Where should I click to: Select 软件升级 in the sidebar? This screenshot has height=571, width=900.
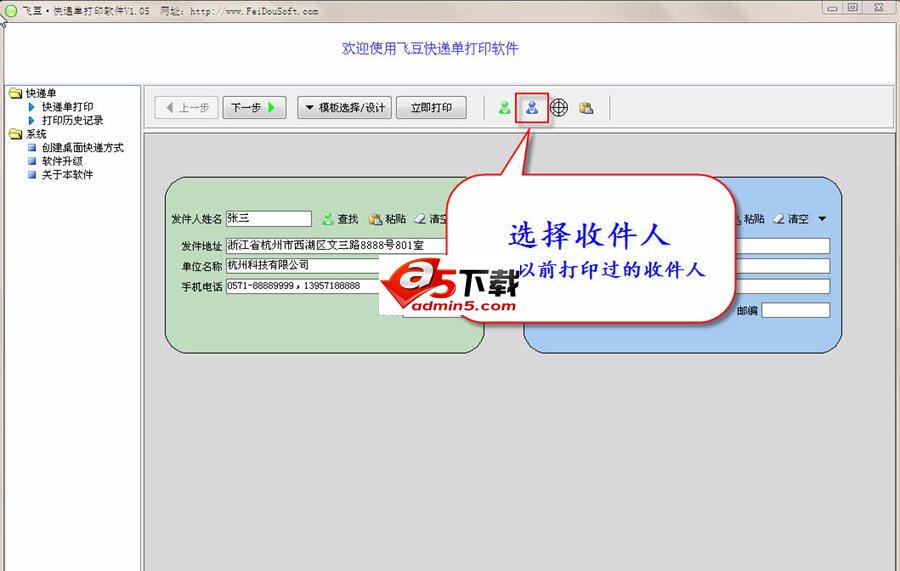[62, 161]
